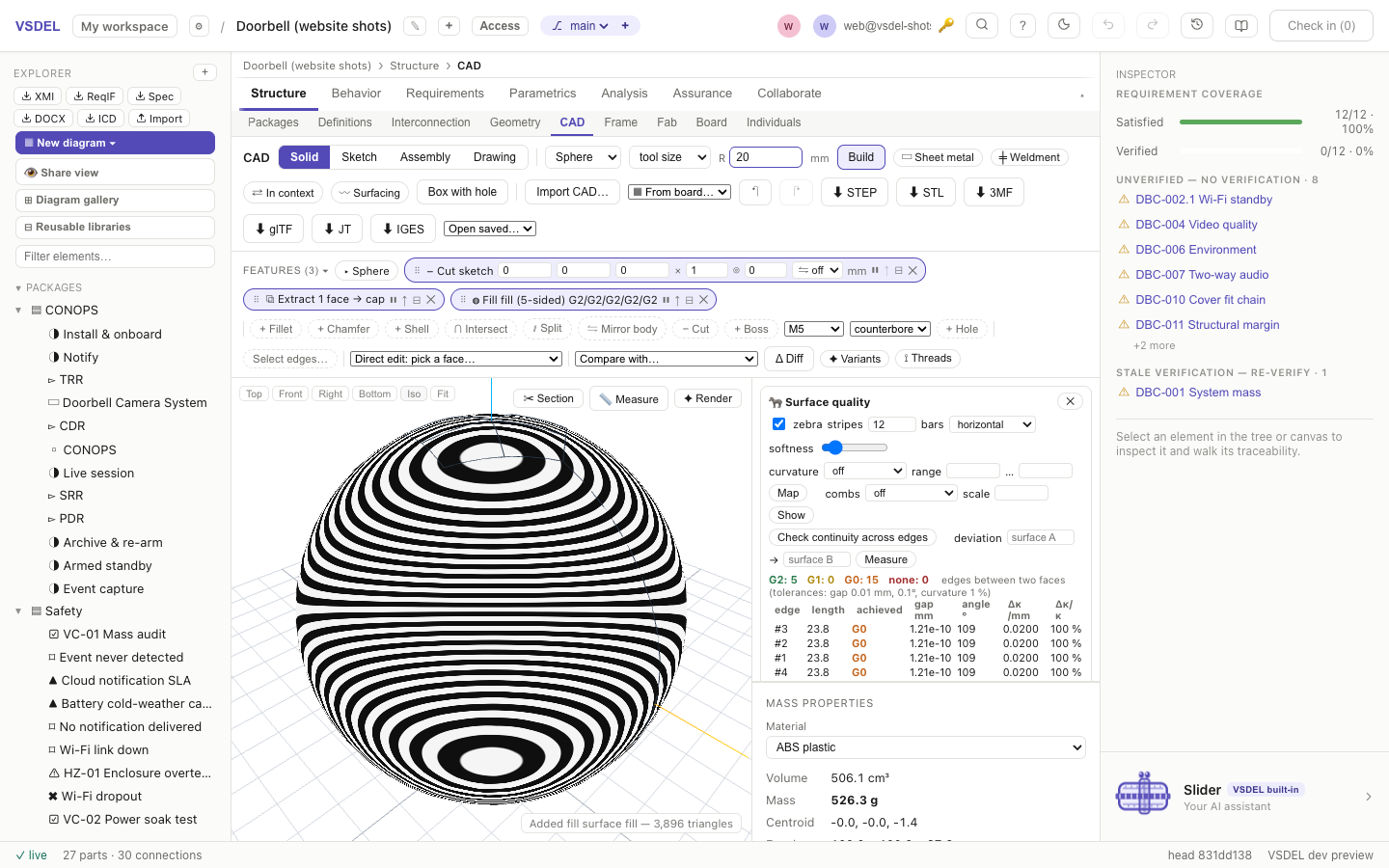Click the radius R input field
The image size is (1389, 868).
[x=766, y=157]
